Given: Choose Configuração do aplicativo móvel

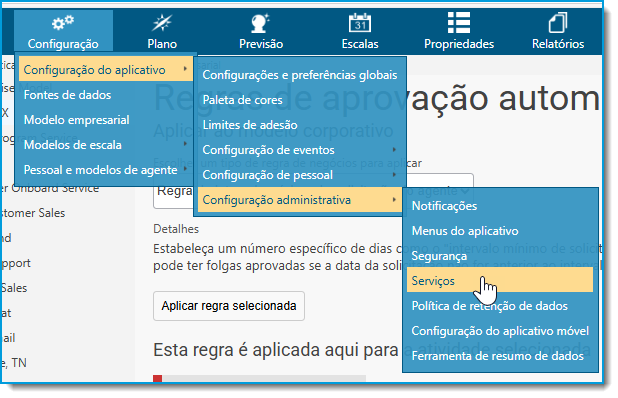Looking at the screenshot, I should click(500, 331).
